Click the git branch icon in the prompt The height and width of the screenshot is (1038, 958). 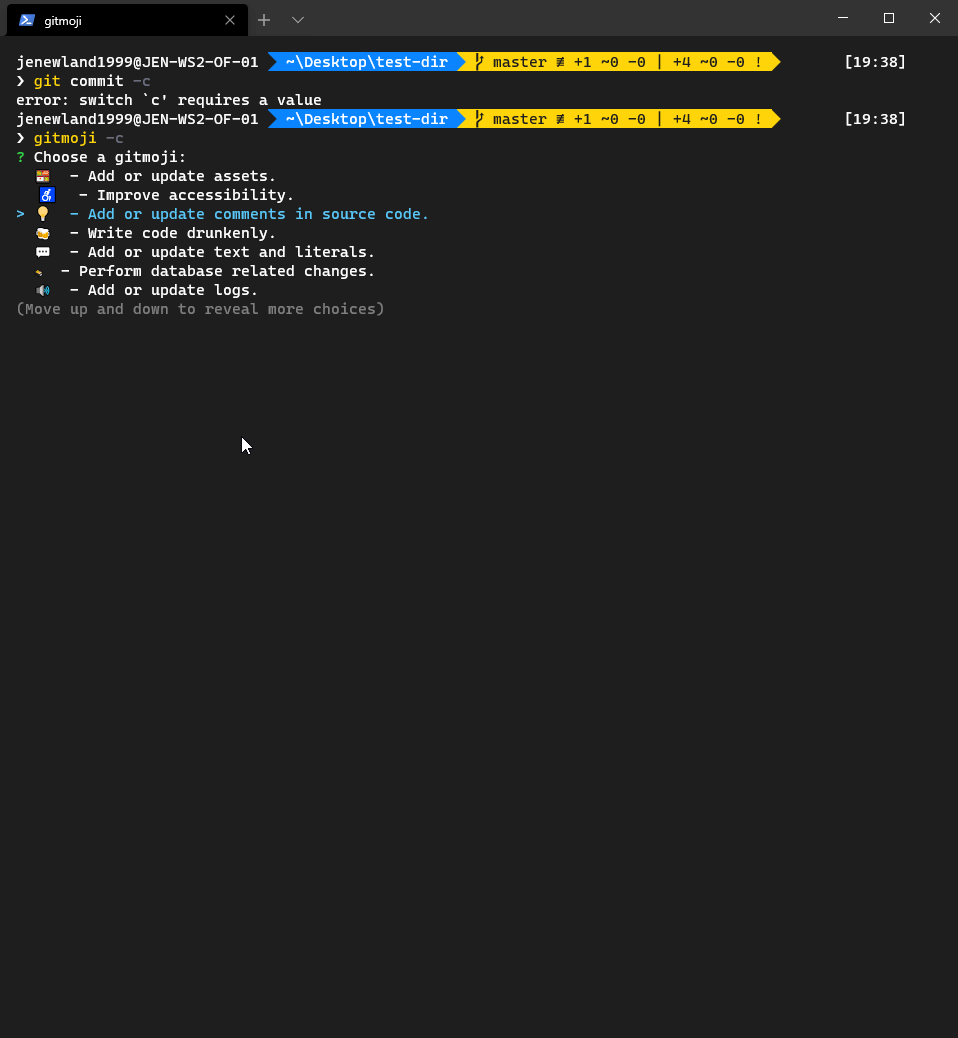click(479, 119)
